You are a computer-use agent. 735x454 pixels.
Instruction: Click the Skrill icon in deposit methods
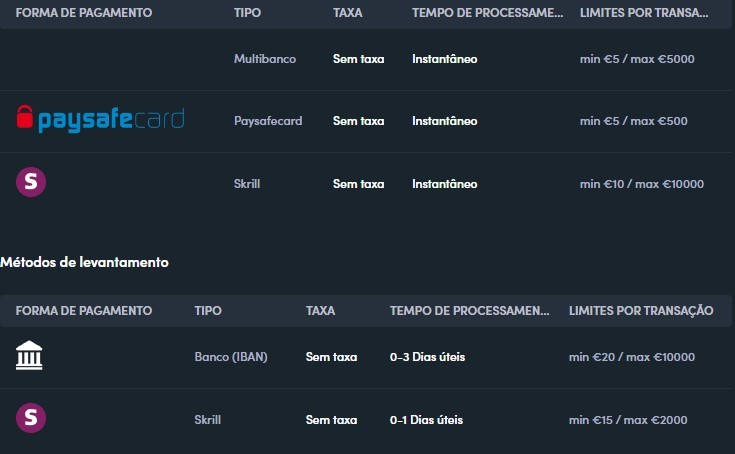click(31, 182)
